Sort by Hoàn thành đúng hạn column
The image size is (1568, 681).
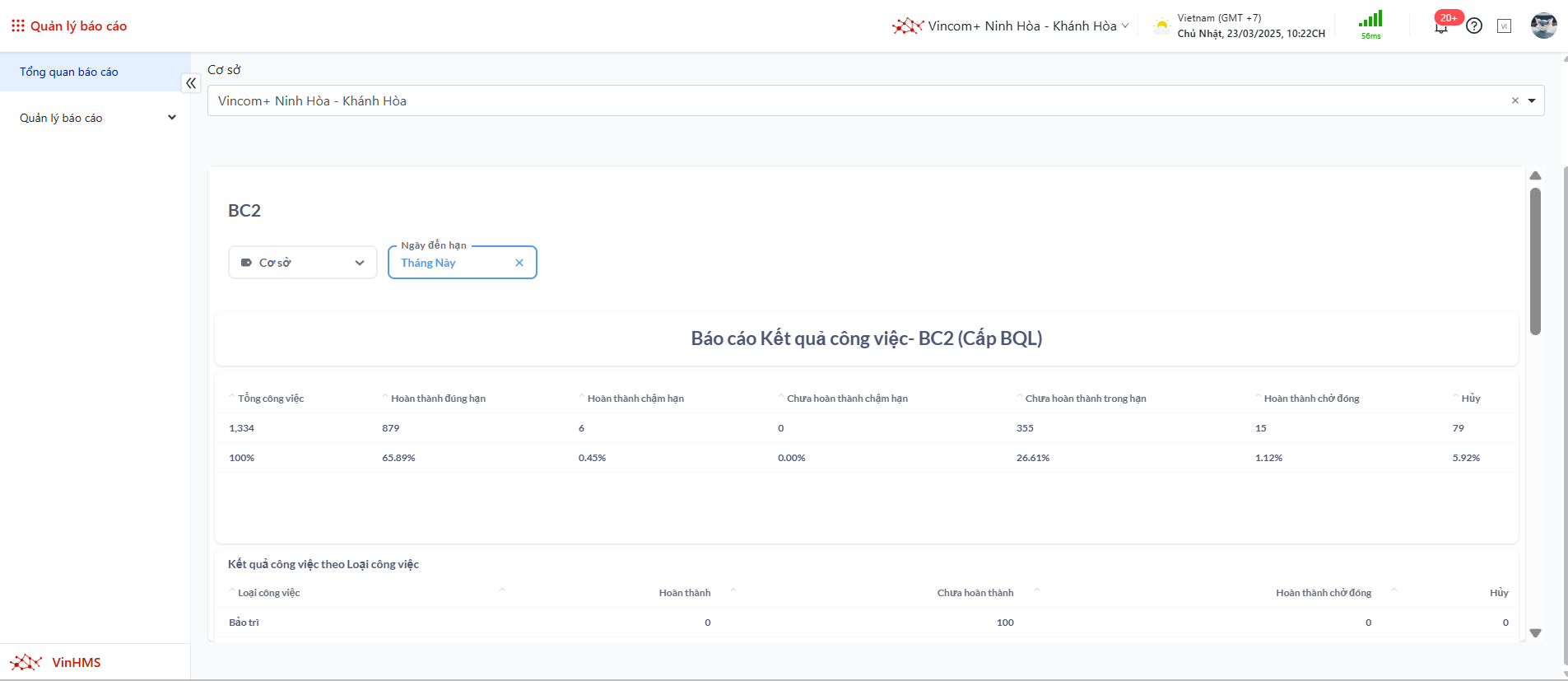coord(437,399)
